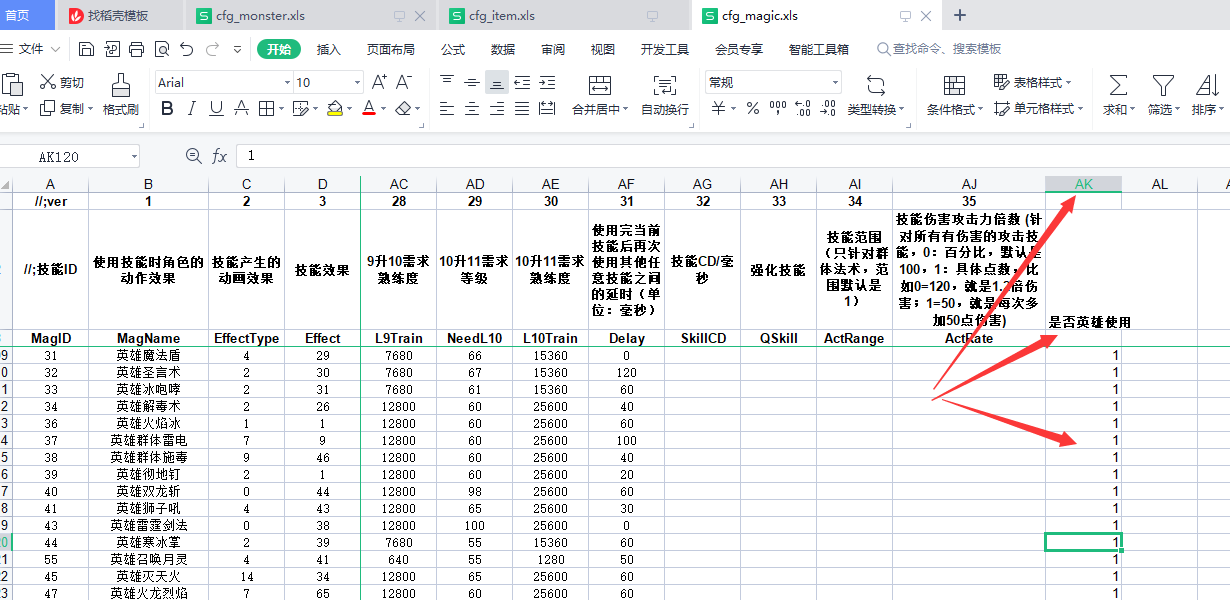The height and width of the screenshot is (600, 1230).
Task: Expand the number format dropdown (常规)
Action: tap(835, 83)
